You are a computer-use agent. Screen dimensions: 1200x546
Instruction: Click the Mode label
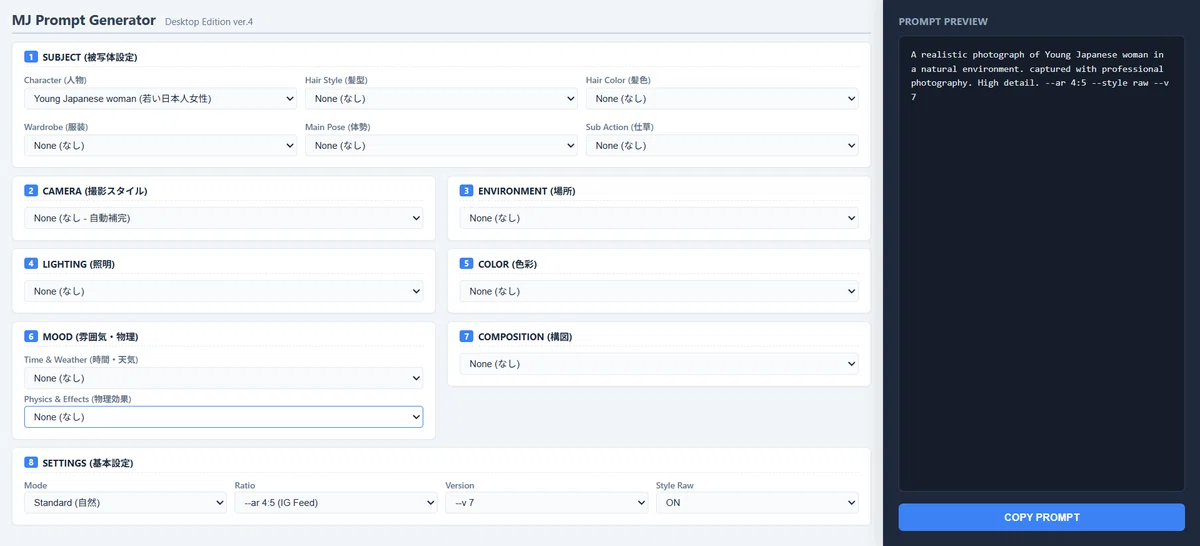(36, 485)
